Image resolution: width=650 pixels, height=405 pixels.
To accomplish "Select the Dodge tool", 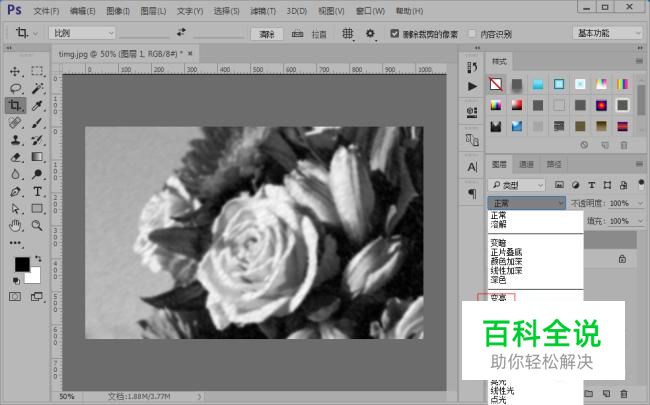I will click(x=37, y=174).
